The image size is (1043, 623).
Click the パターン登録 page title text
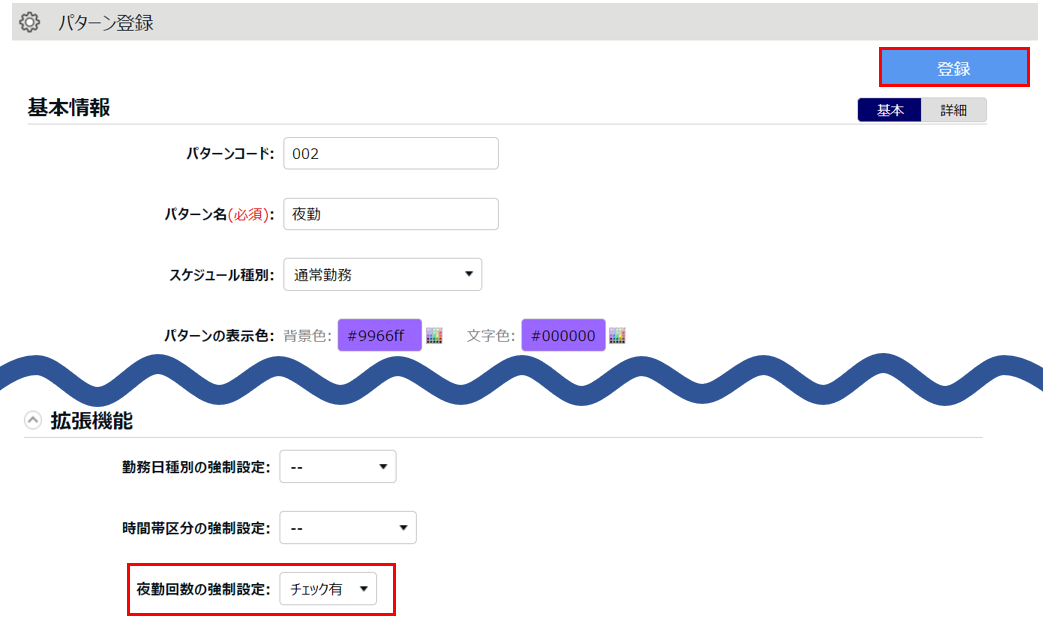coord(106,23)
